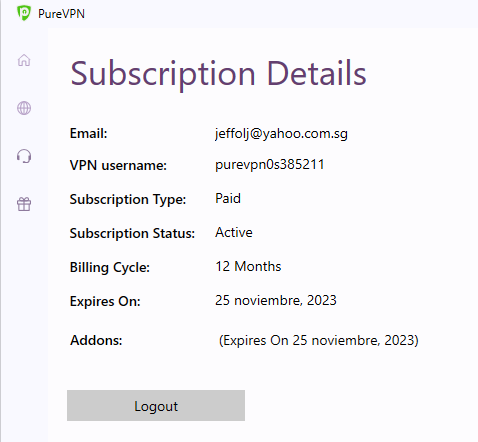This screenshot has width=478, height=442.
Task: Click the Subscription Status: label
Action: (132, 233)
